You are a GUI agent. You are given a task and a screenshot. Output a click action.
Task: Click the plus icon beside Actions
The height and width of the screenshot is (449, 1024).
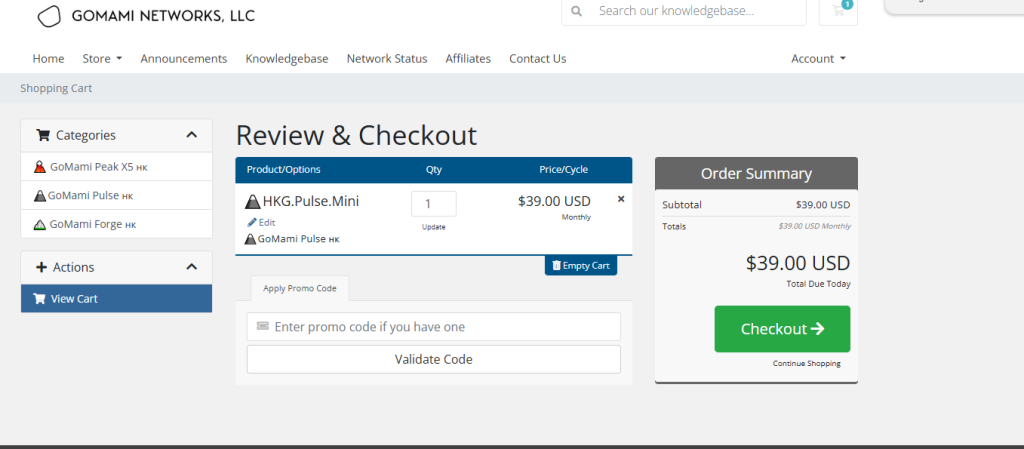41,268
